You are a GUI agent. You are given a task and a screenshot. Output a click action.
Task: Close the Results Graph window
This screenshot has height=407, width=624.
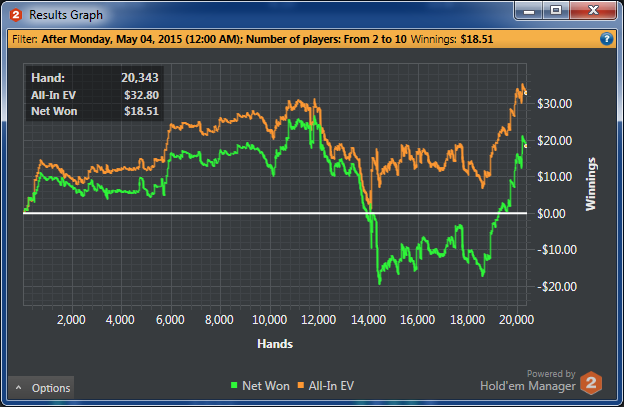(593, 11)
